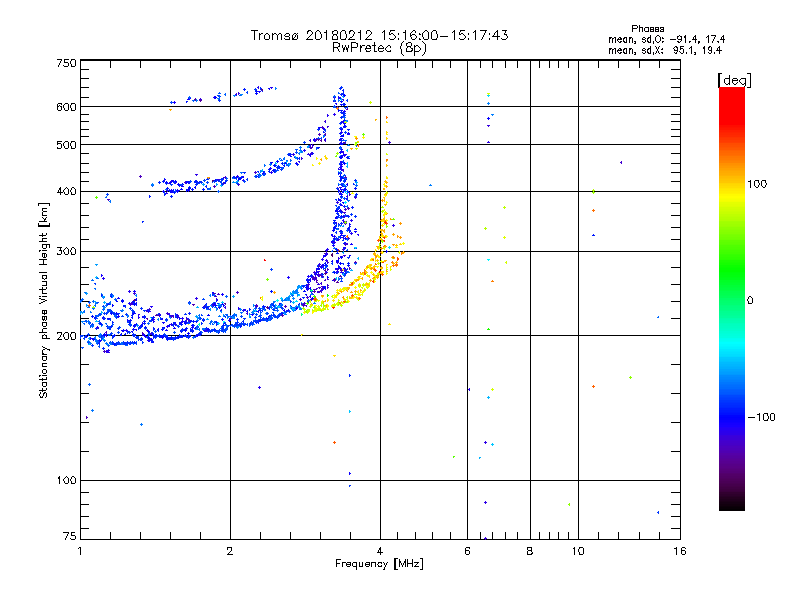Click the y-axis tick label '400'

[67, 191]
